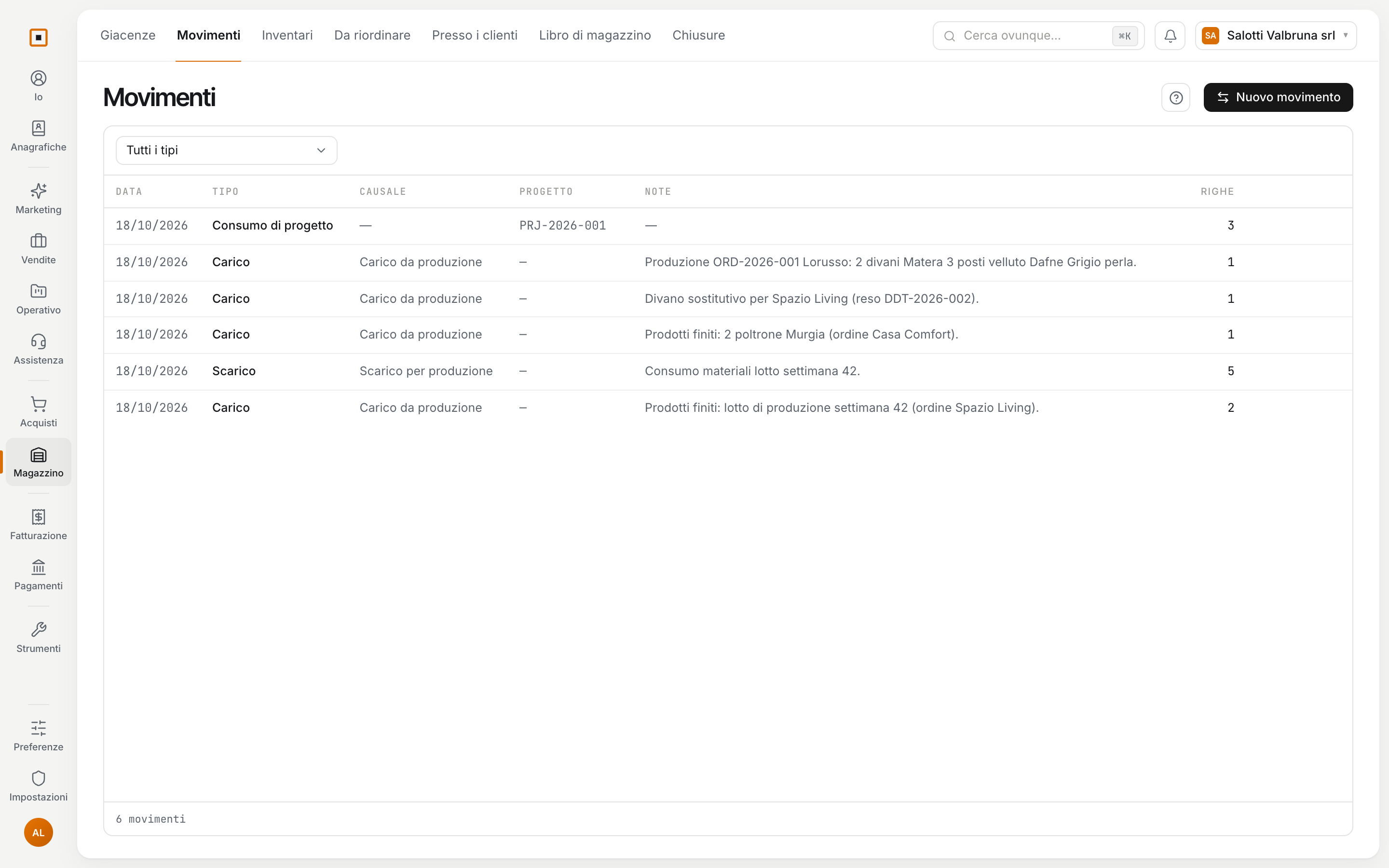The height and width of the screenshot is (868, 1389).
Task: Switch to the Inventari tab
Action: (x=287, y=35)
